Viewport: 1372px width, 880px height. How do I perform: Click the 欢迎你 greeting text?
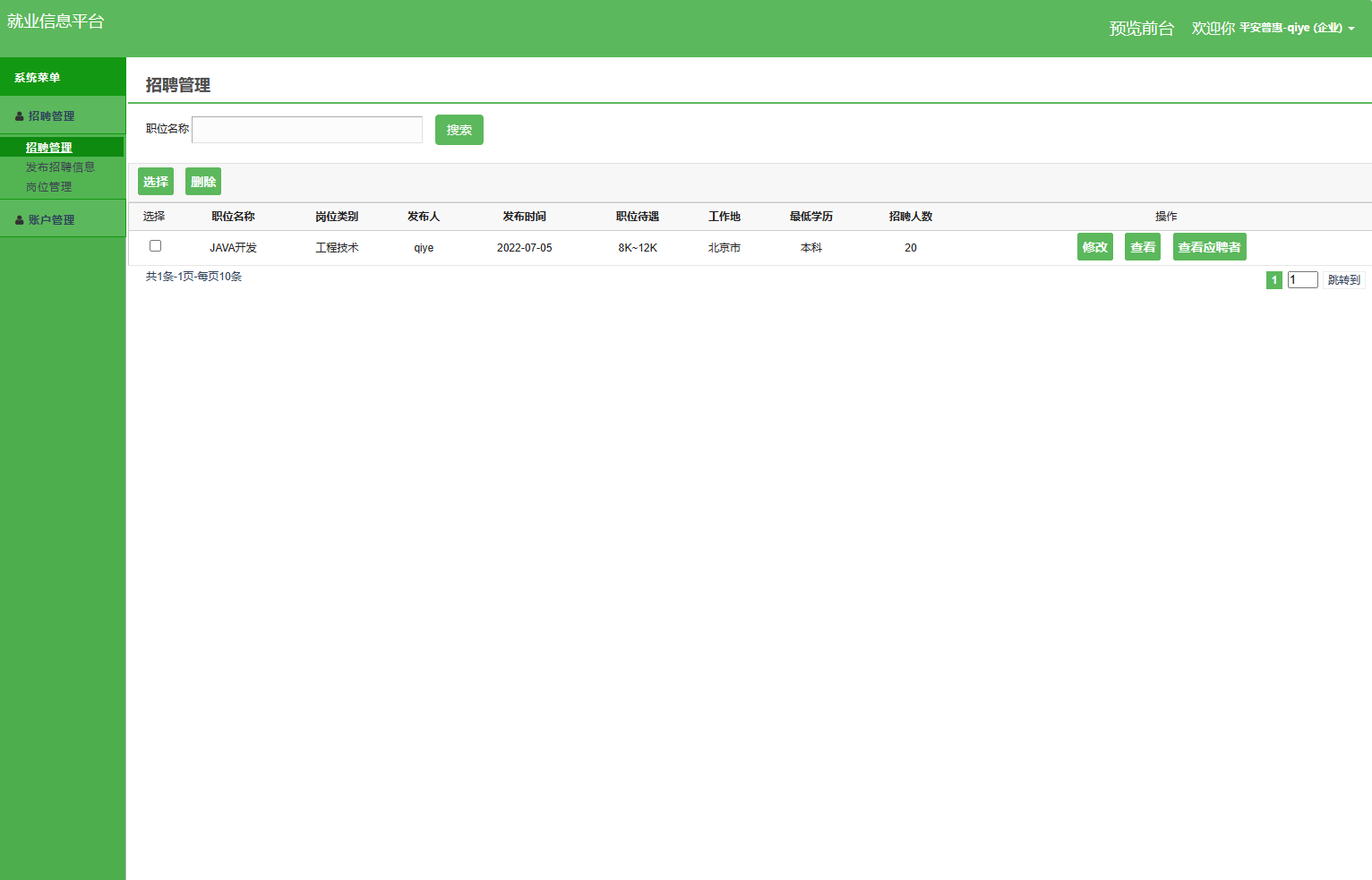point(1213,29)
